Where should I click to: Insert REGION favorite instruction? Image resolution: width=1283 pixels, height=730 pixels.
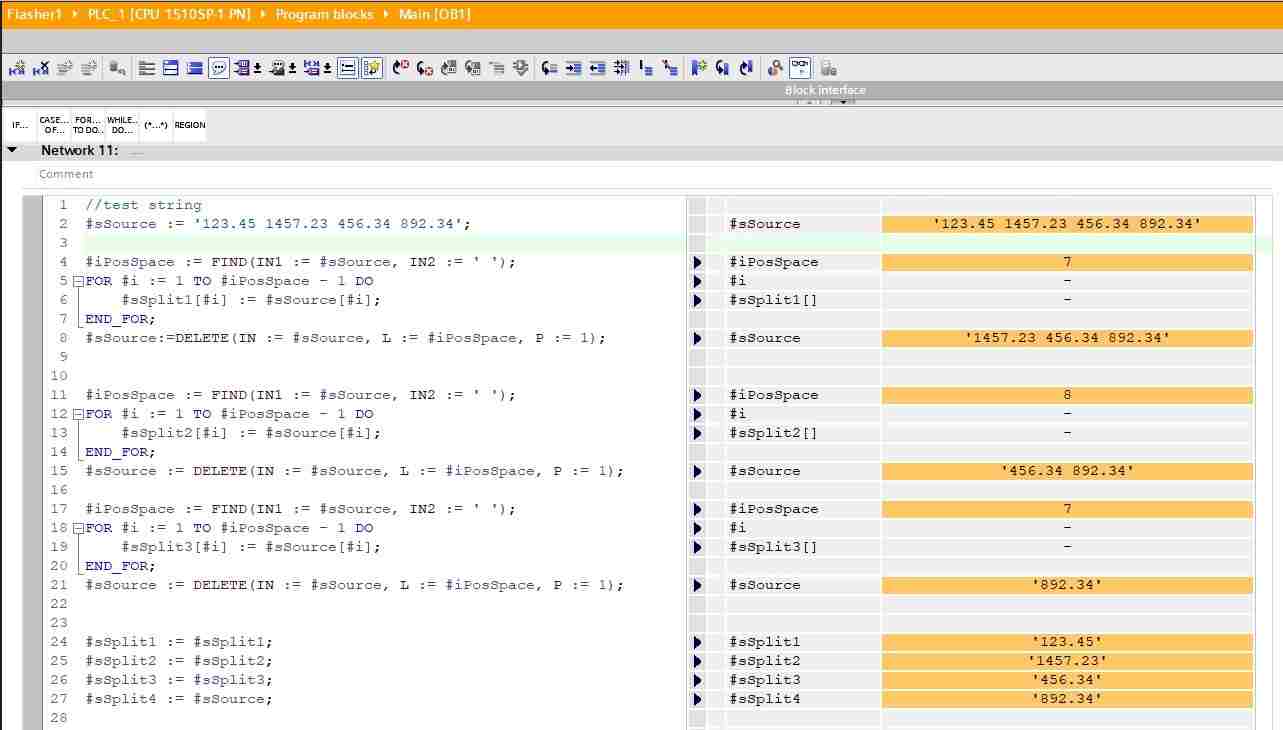tap(190, 125)
